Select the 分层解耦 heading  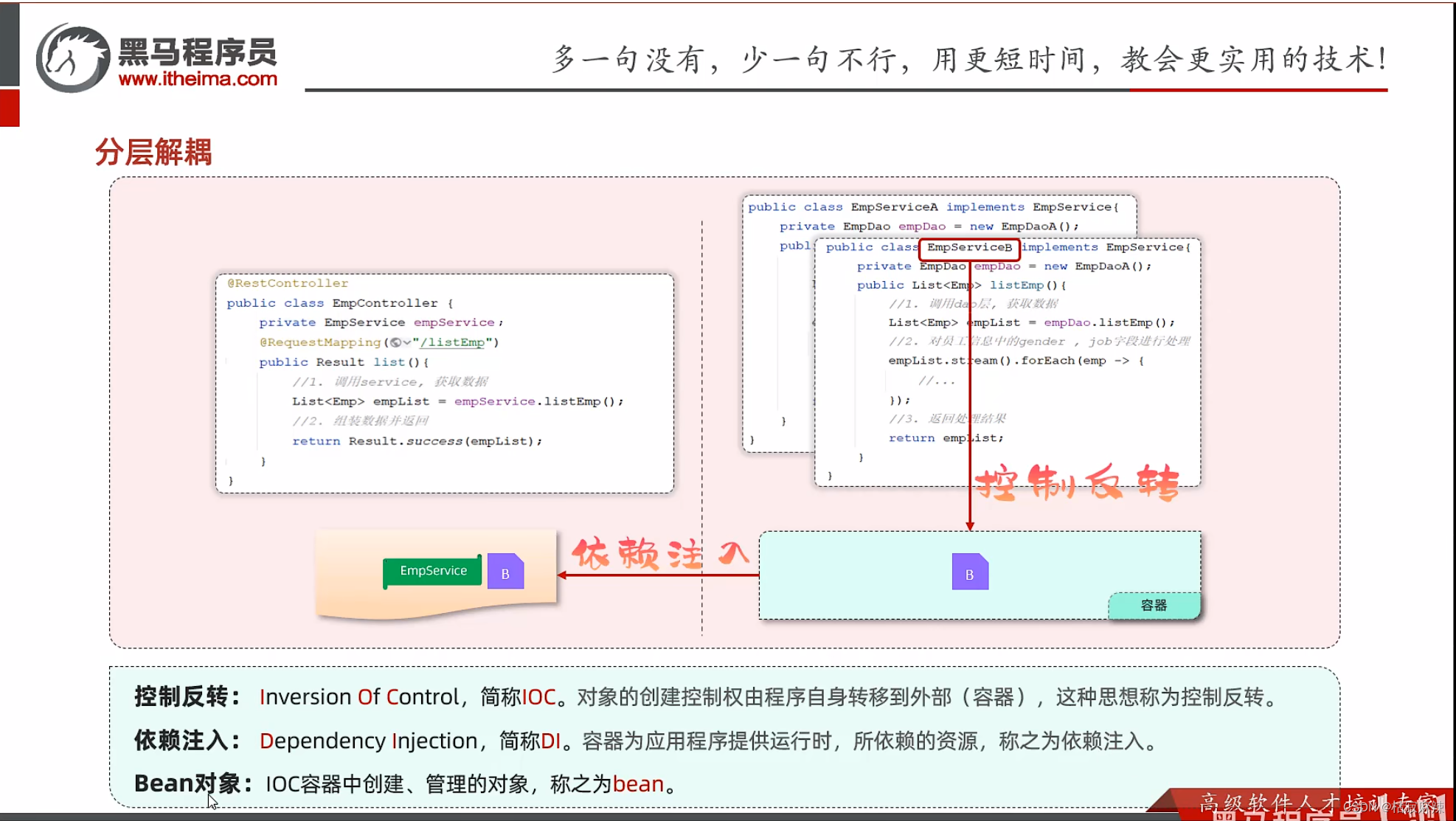tap(153, 153)
